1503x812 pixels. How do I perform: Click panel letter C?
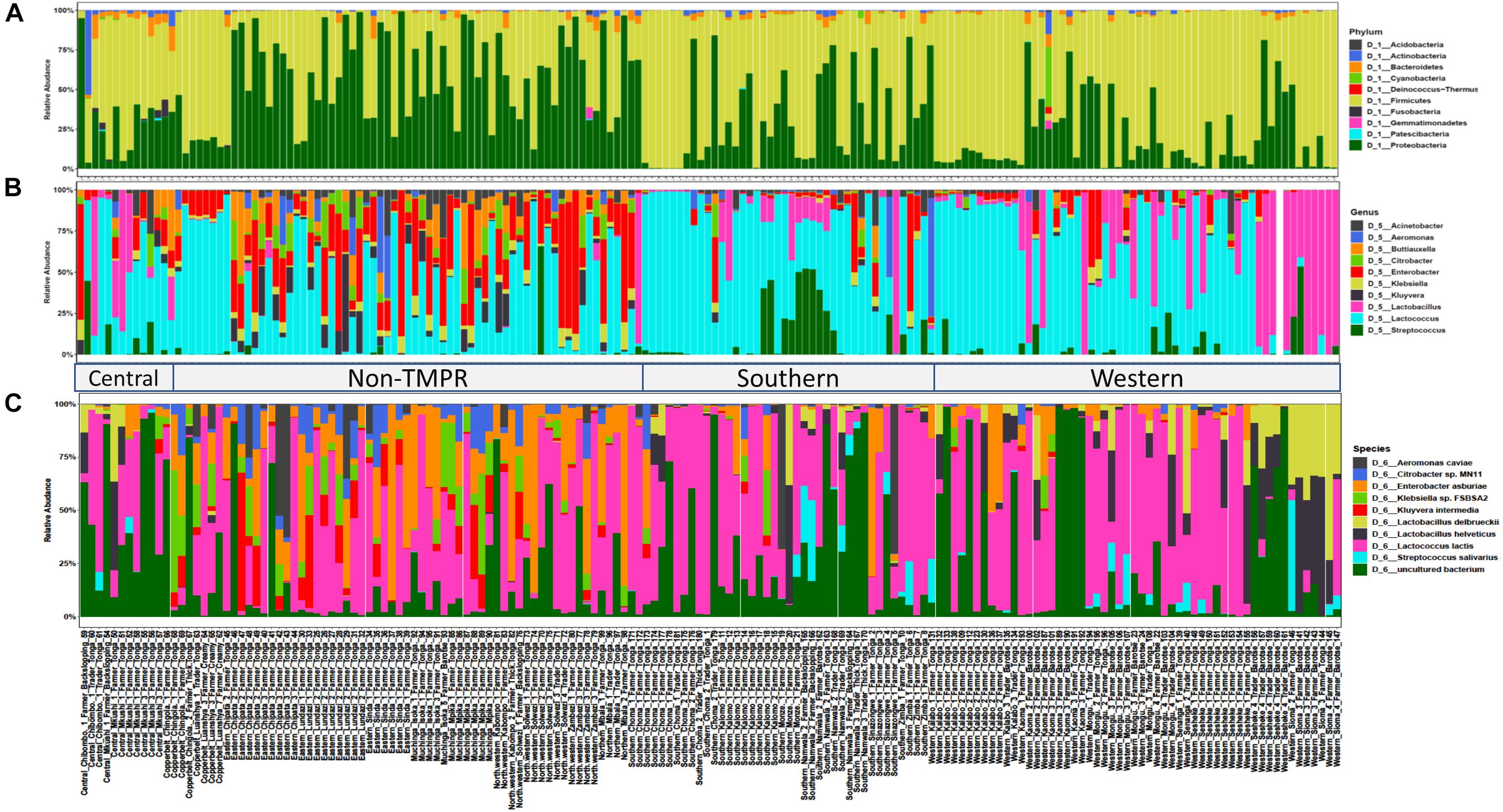tap(13, 403)
